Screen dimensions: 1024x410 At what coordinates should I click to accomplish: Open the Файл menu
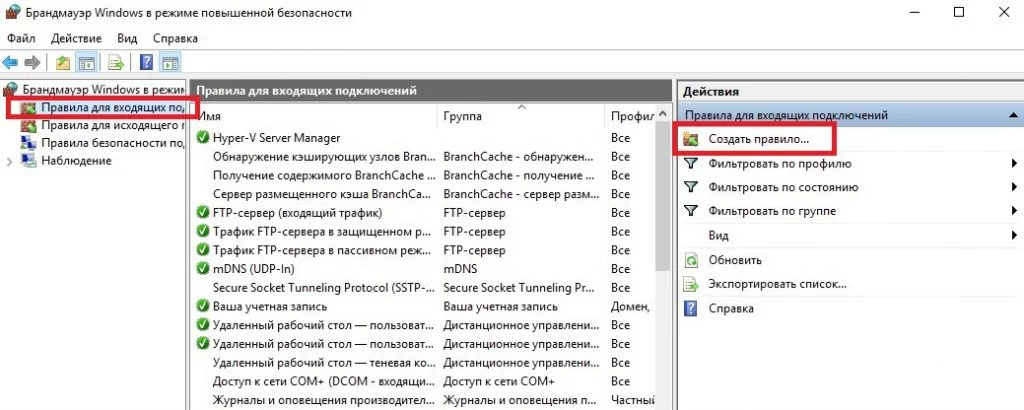tap(21, 39)
